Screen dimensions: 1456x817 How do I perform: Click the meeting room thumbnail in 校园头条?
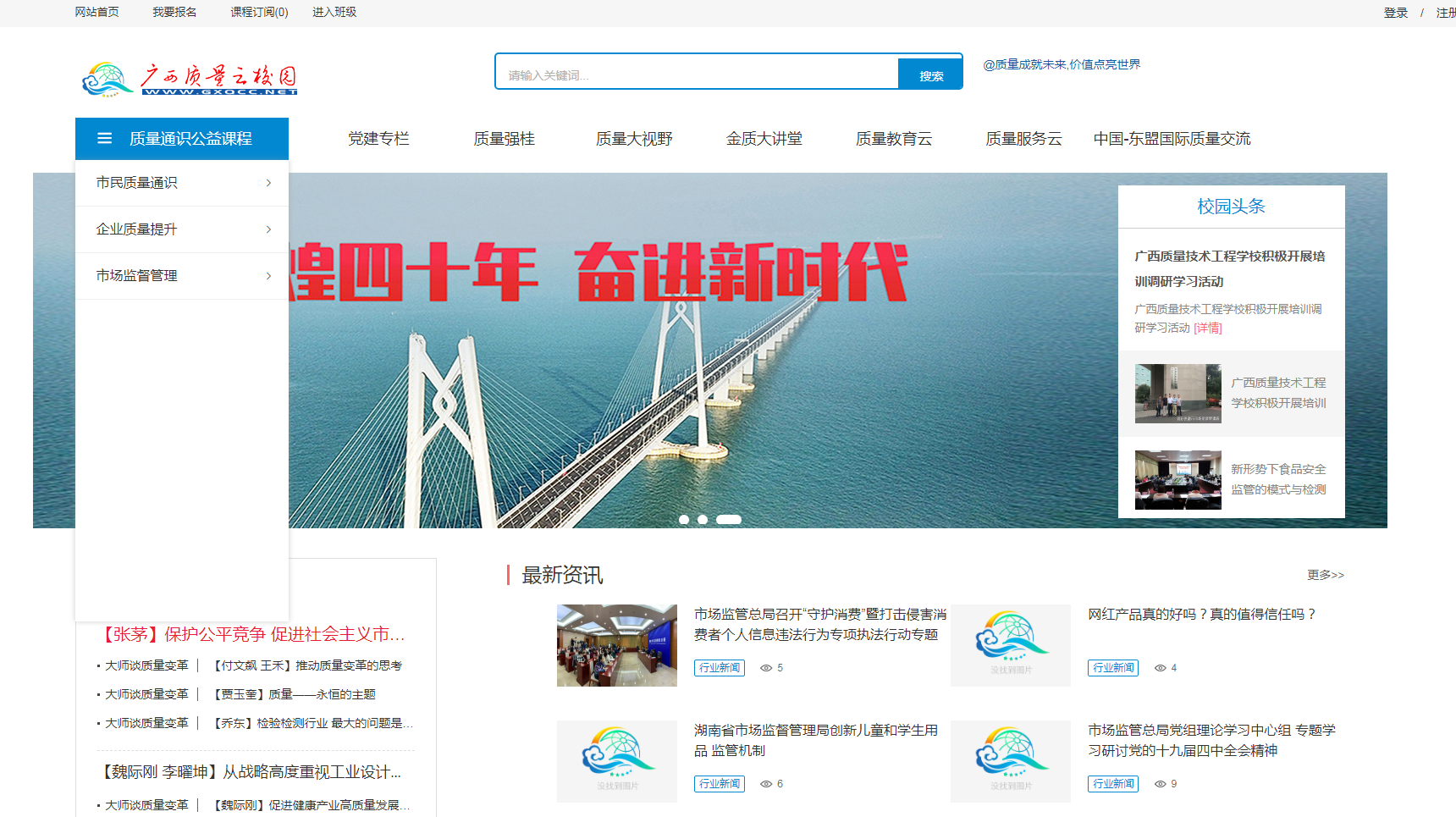coord(1178,480)
